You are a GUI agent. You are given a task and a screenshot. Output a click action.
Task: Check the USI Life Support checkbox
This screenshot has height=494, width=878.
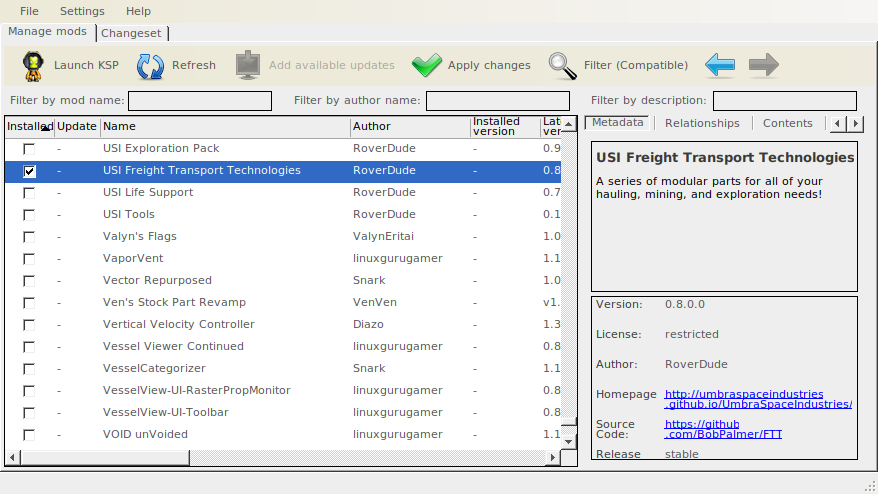(29, 193)
